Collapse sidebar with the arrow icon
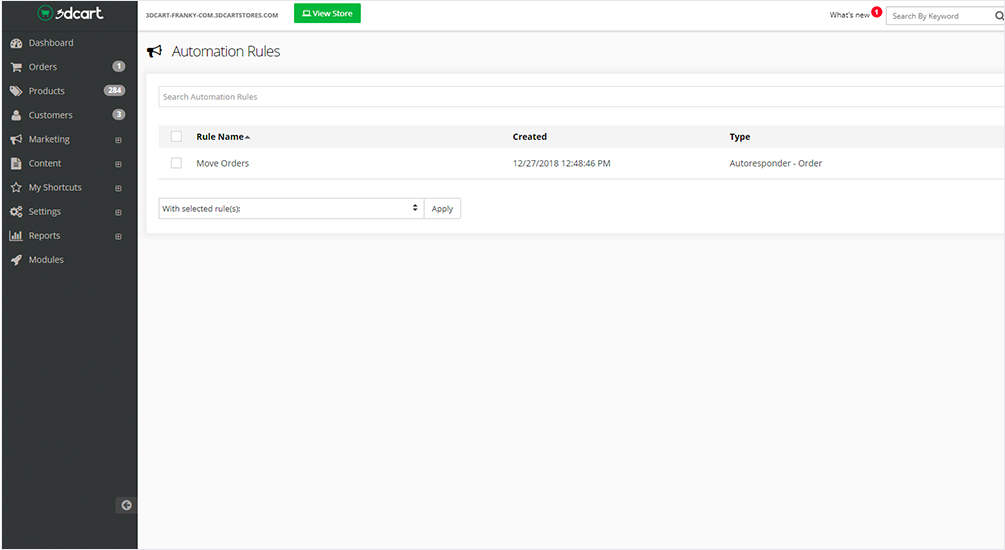 coord(126,505)
